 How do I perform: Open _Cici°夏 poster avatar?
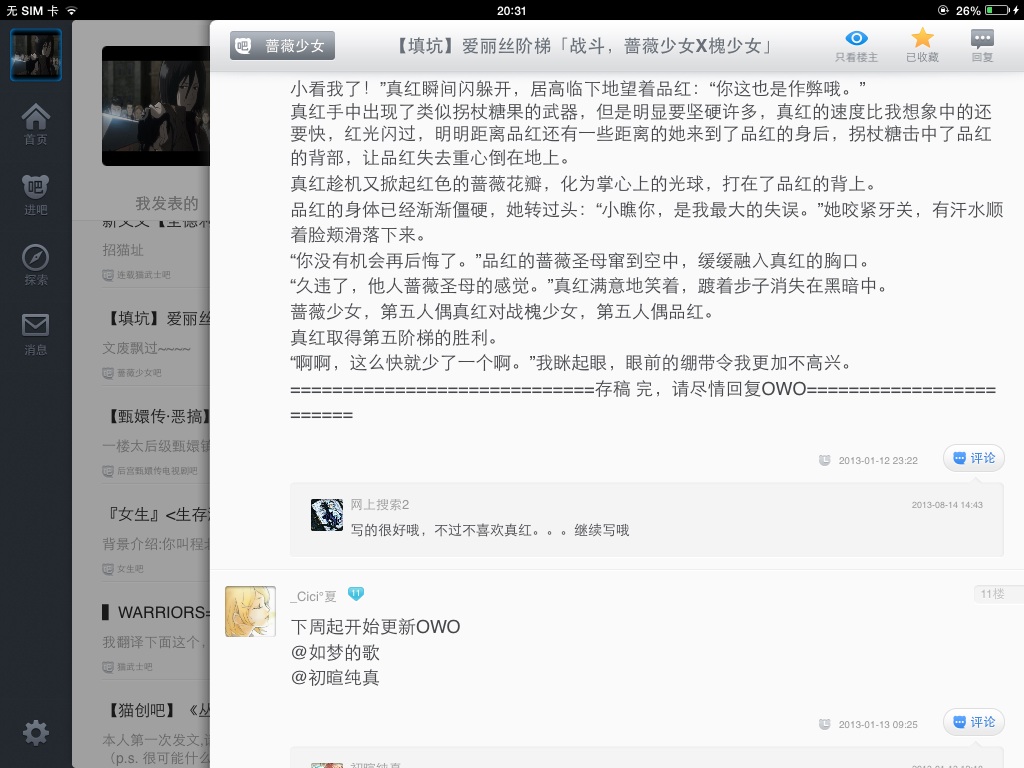pos(250,611)
